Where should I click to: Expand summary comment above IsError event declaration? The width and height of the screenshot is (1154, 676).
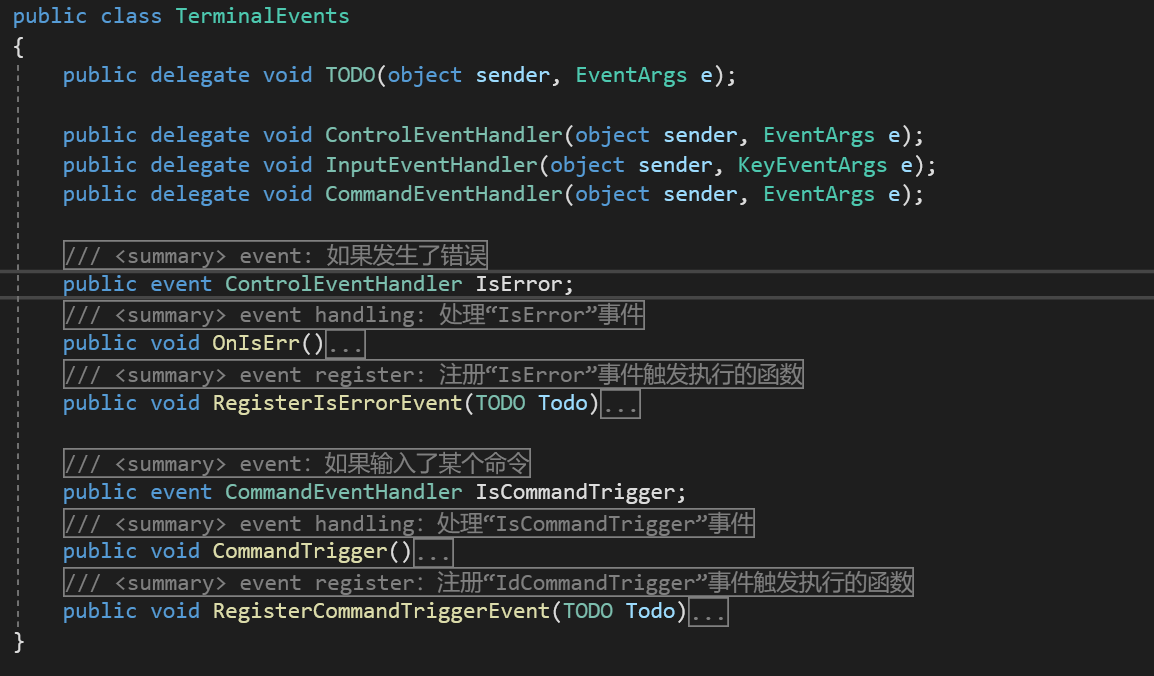[276, 255]
